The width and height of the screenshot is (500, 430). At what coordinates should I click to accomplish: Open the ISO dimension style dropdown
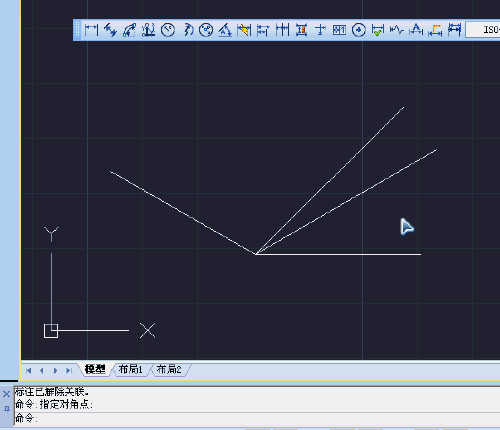coord(483,30)
